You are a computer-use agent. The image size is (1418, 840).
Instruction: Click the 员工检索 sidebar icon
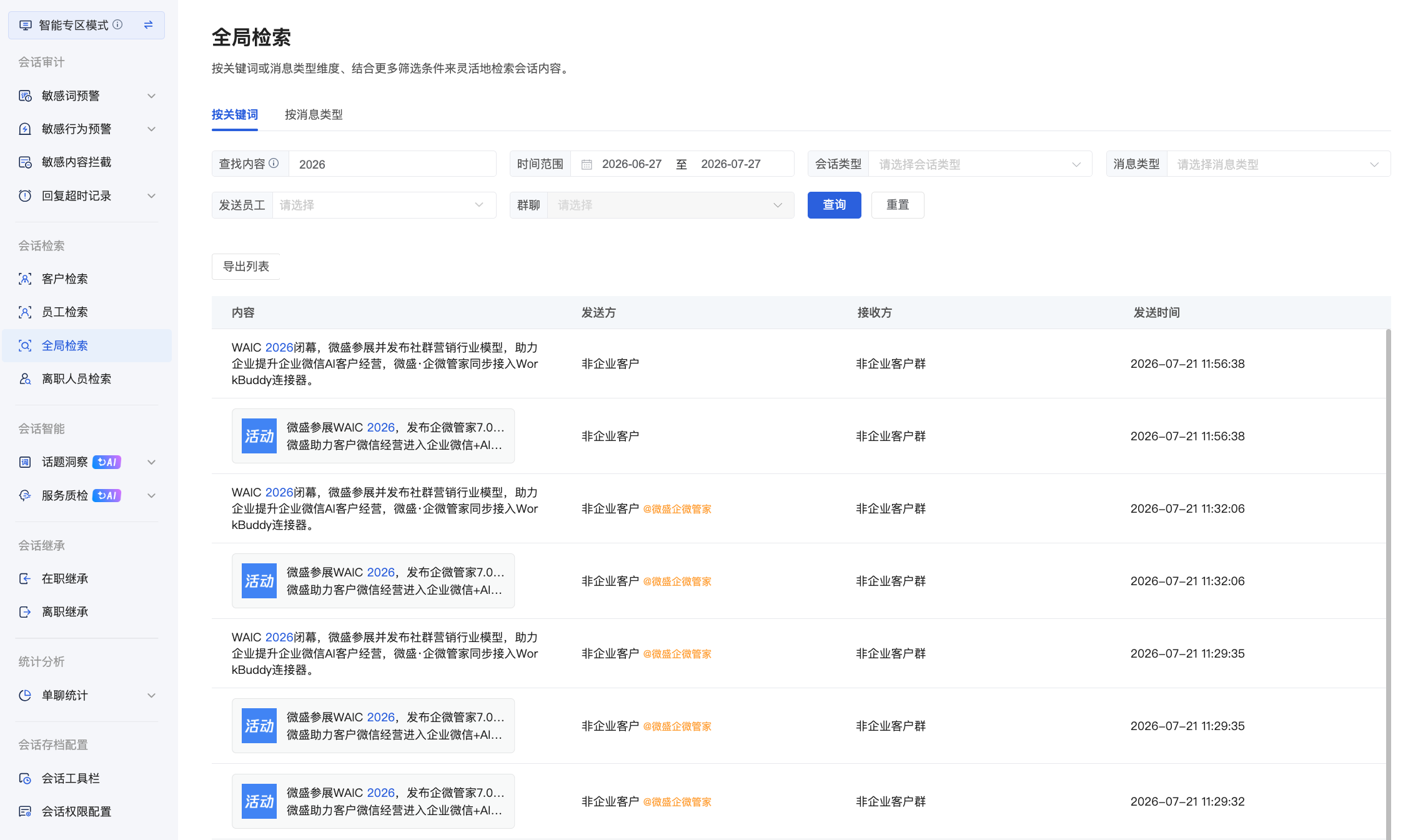coord(25,312)
